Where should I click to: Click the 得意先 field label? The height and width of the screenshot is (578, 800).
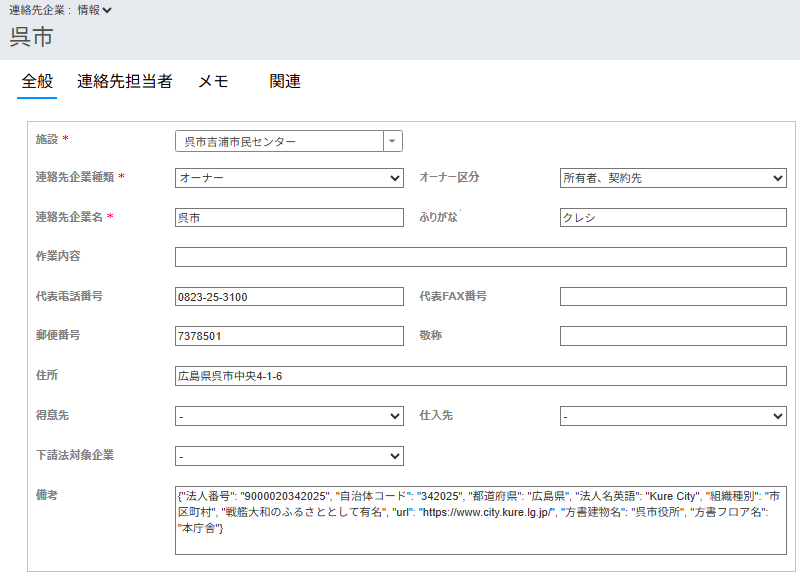tap(52, 415)
